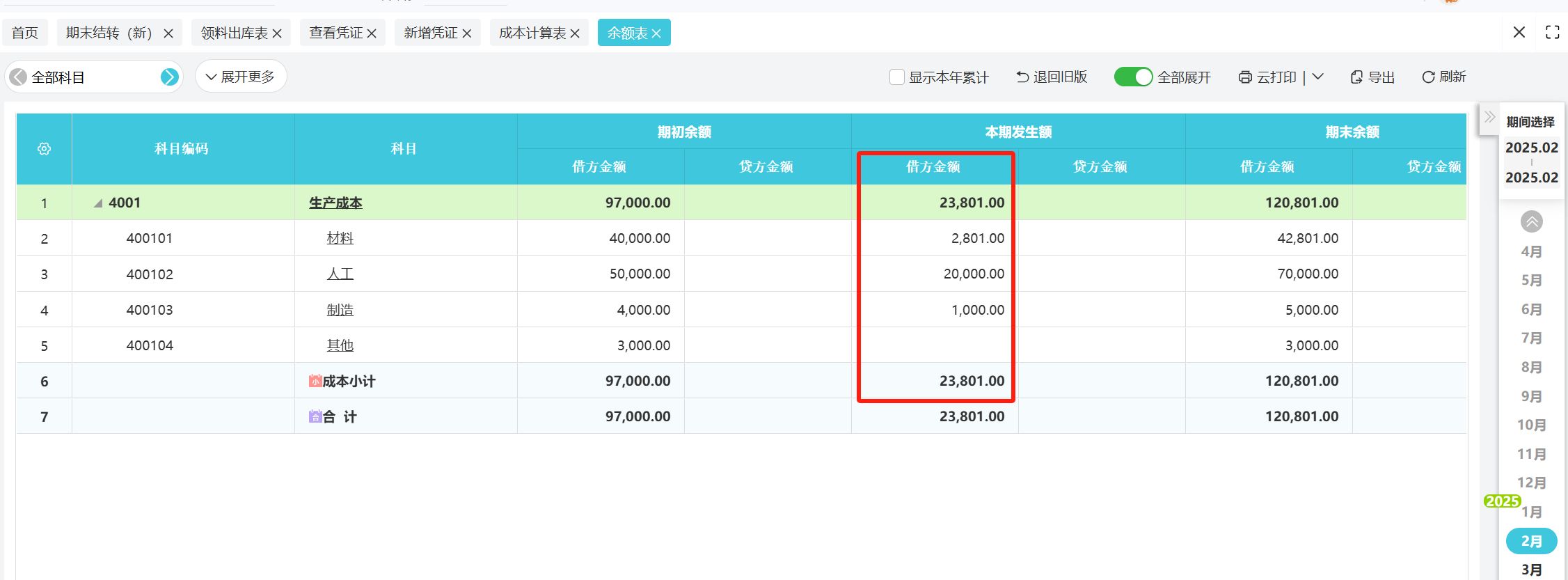Switch to the 成本计算表 tab

point(532,33)
